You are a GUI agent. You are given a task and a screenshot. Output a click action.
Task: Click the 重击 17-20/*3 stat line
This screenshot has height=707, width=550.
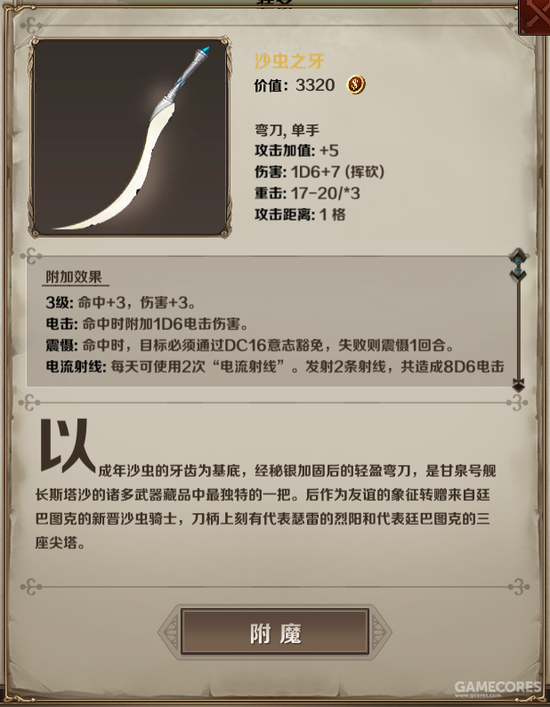(x=307, y=193)
